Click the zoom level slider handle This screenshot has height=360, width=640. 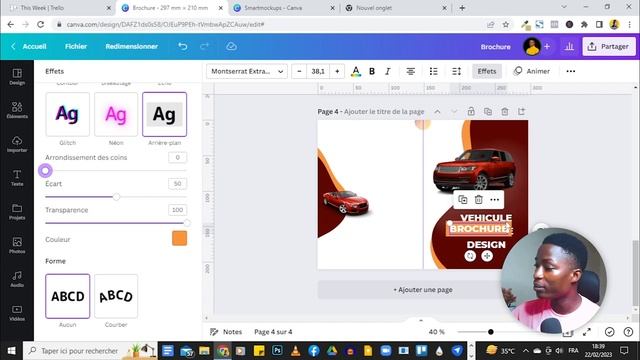coord(491,332)
